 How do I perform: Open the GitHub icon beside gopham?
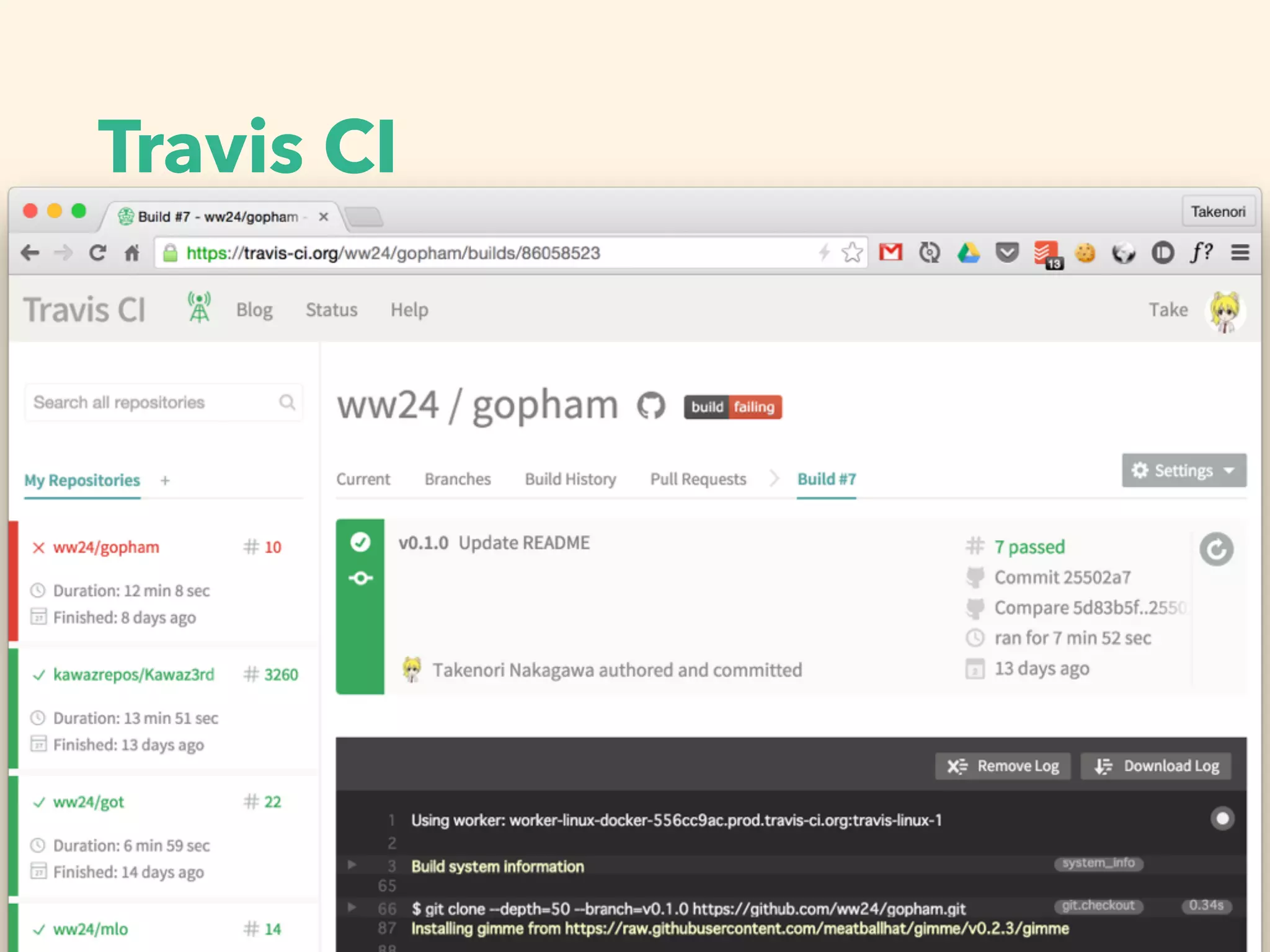point(651,406)
